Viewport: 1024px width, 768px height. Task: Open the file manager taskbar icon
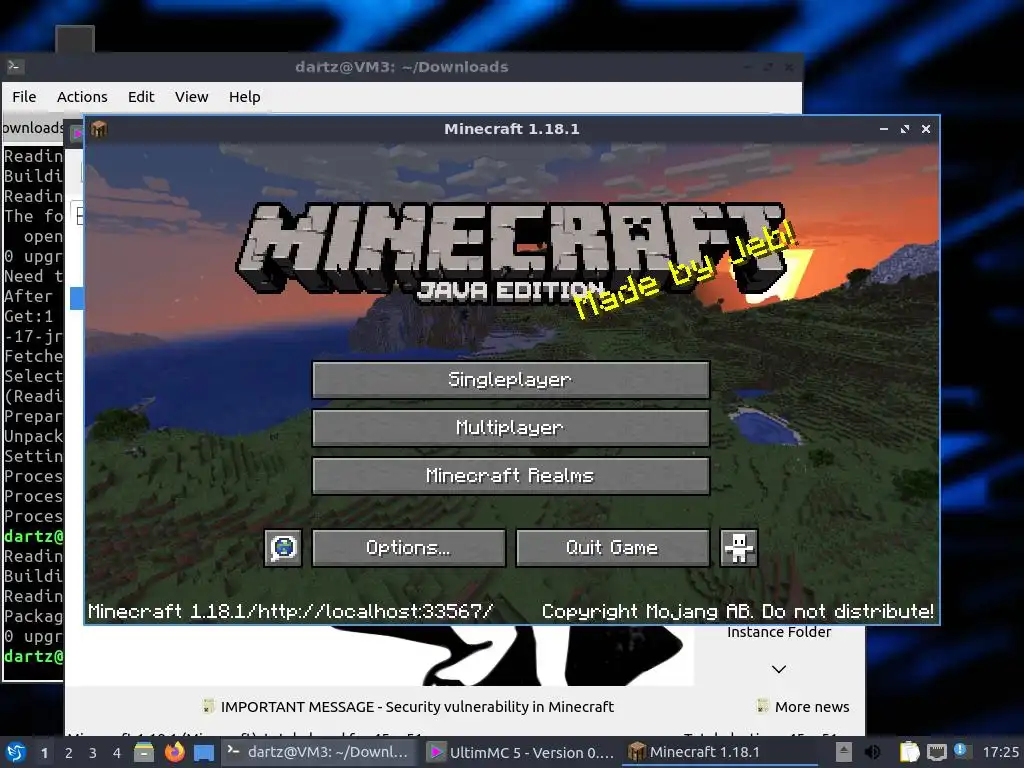144,752
